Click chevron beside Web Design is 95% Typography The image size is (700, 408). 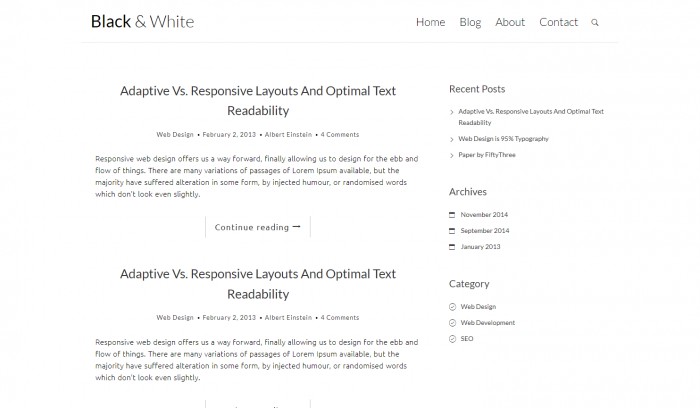click(x=452, y=139)
